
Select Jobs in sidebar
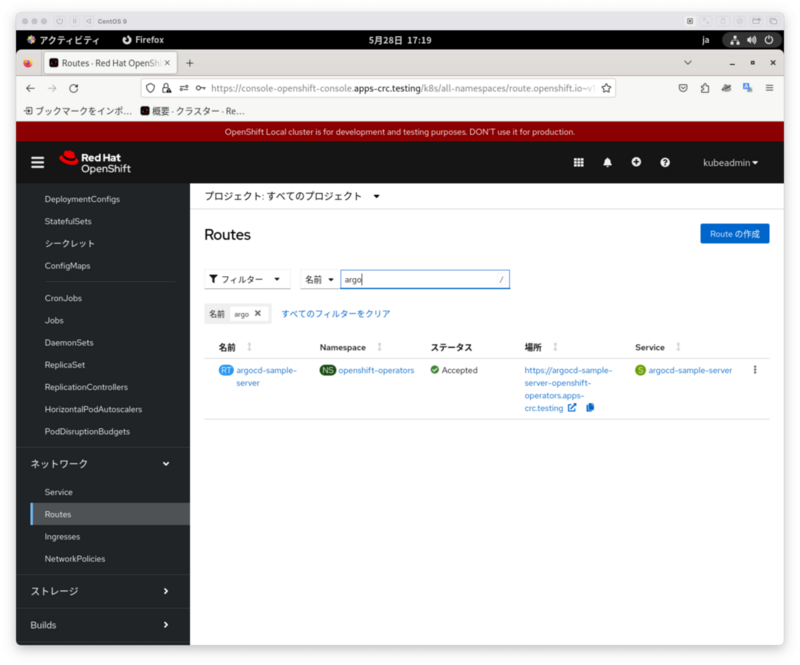point(54,320)
